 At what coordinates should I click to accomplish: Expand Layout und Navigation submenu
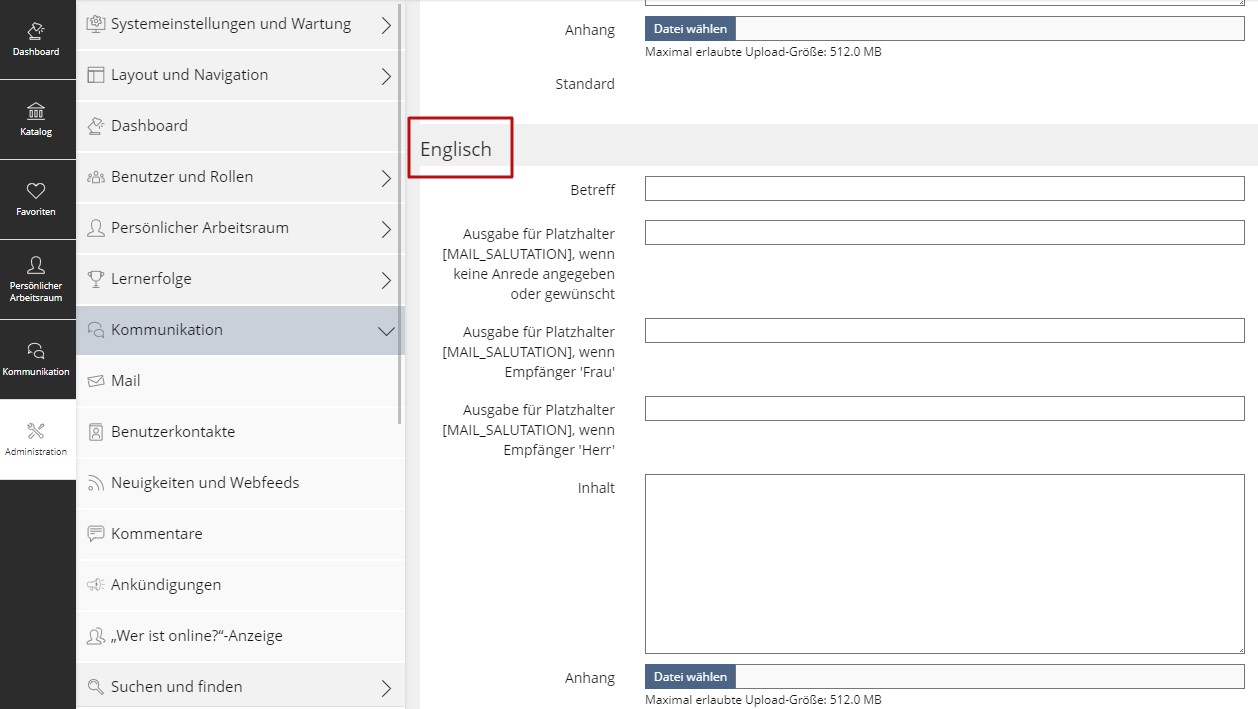(386, 76)
